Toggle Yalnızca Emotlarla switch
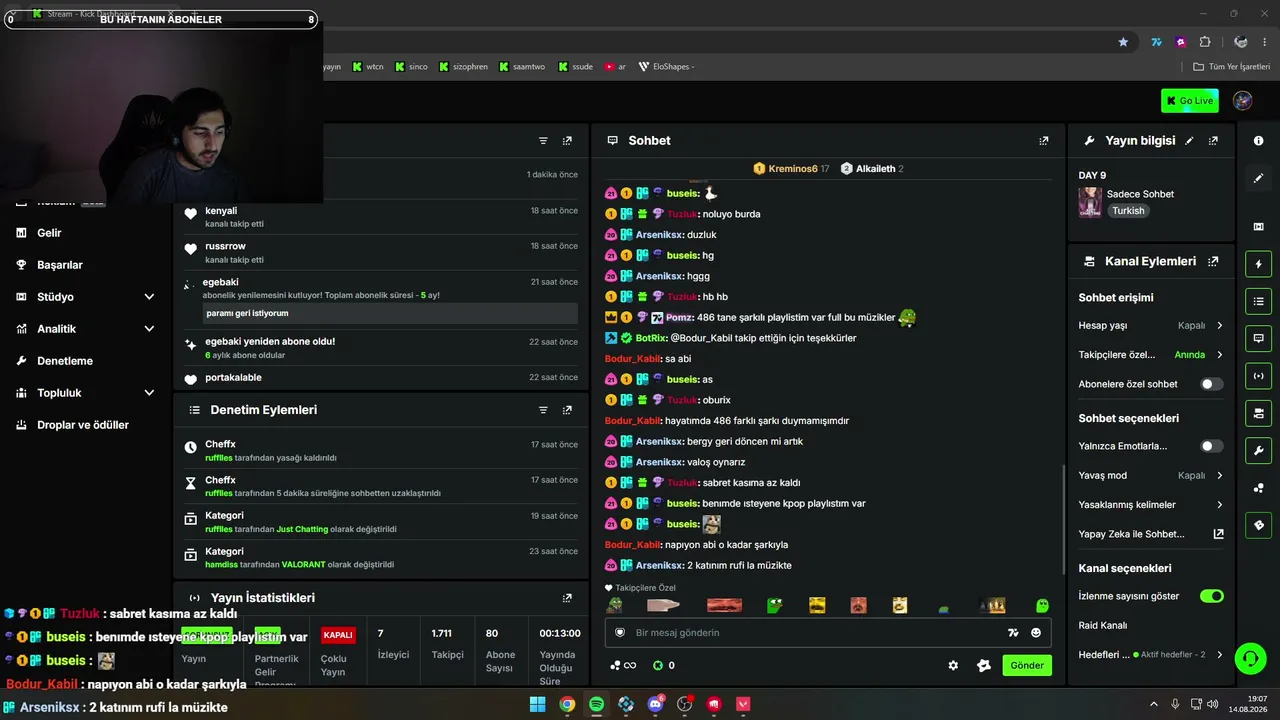 pyautogui.click(x=1212, y=446)
